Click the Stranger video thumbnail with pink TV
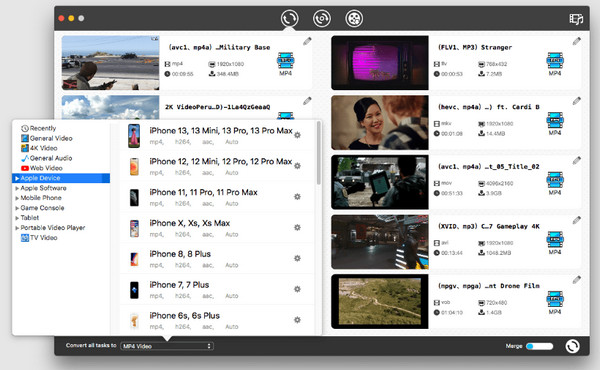The width and height of the screenshot is (600, 370). (380, 63)
